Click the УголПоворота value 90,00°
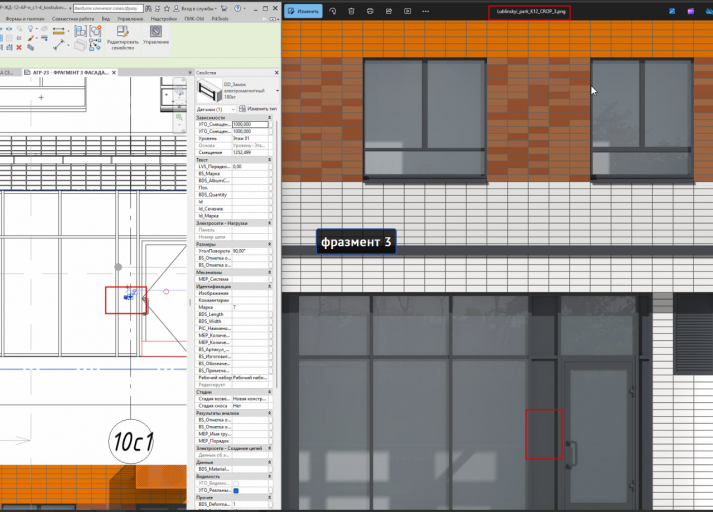The width and height of the screenshot is (713, 512). [x=250, y=251]
